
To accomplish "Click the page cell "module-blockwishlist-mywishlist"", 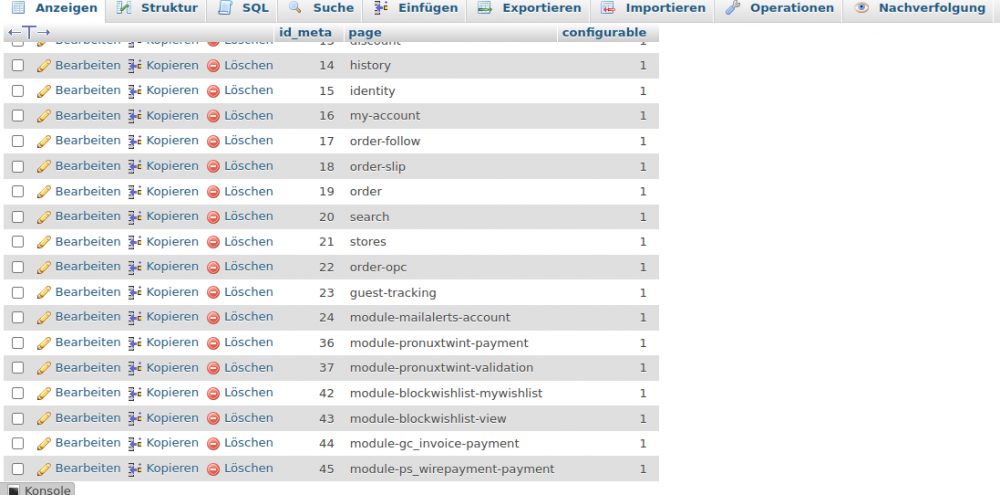I will point(446,394).
